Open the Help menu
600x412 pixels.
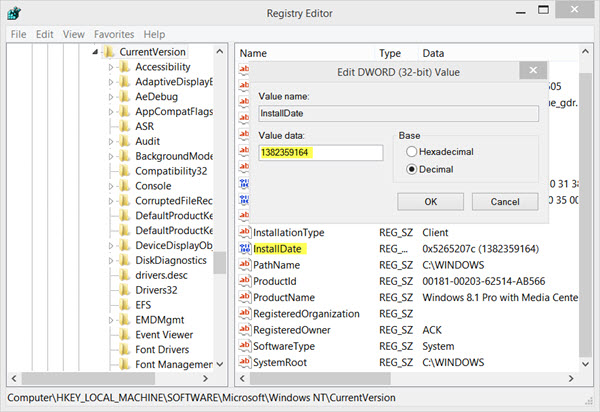[154, 34]
